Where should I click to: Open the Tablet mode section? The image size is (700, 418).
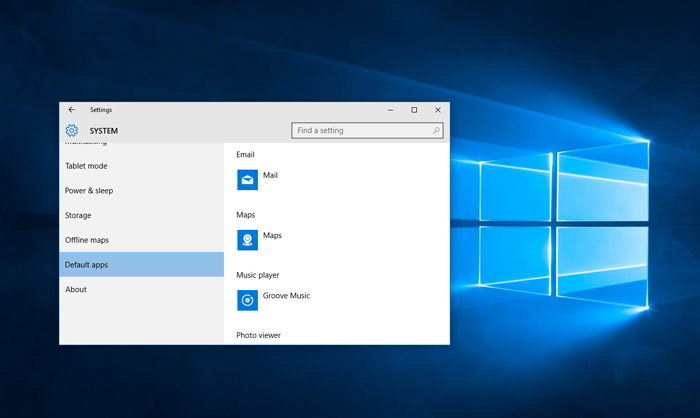tap(142, 166)
